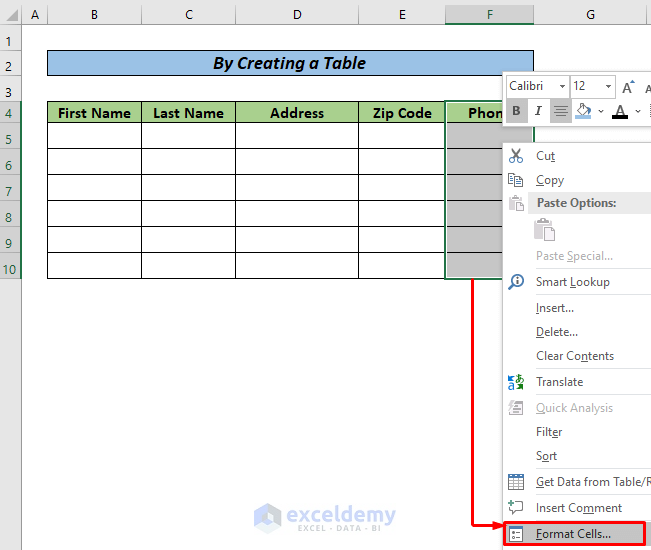Toggle Bold in the mini toolbar
The height and width of the screenshot is (550, 651).
[516, 111]
